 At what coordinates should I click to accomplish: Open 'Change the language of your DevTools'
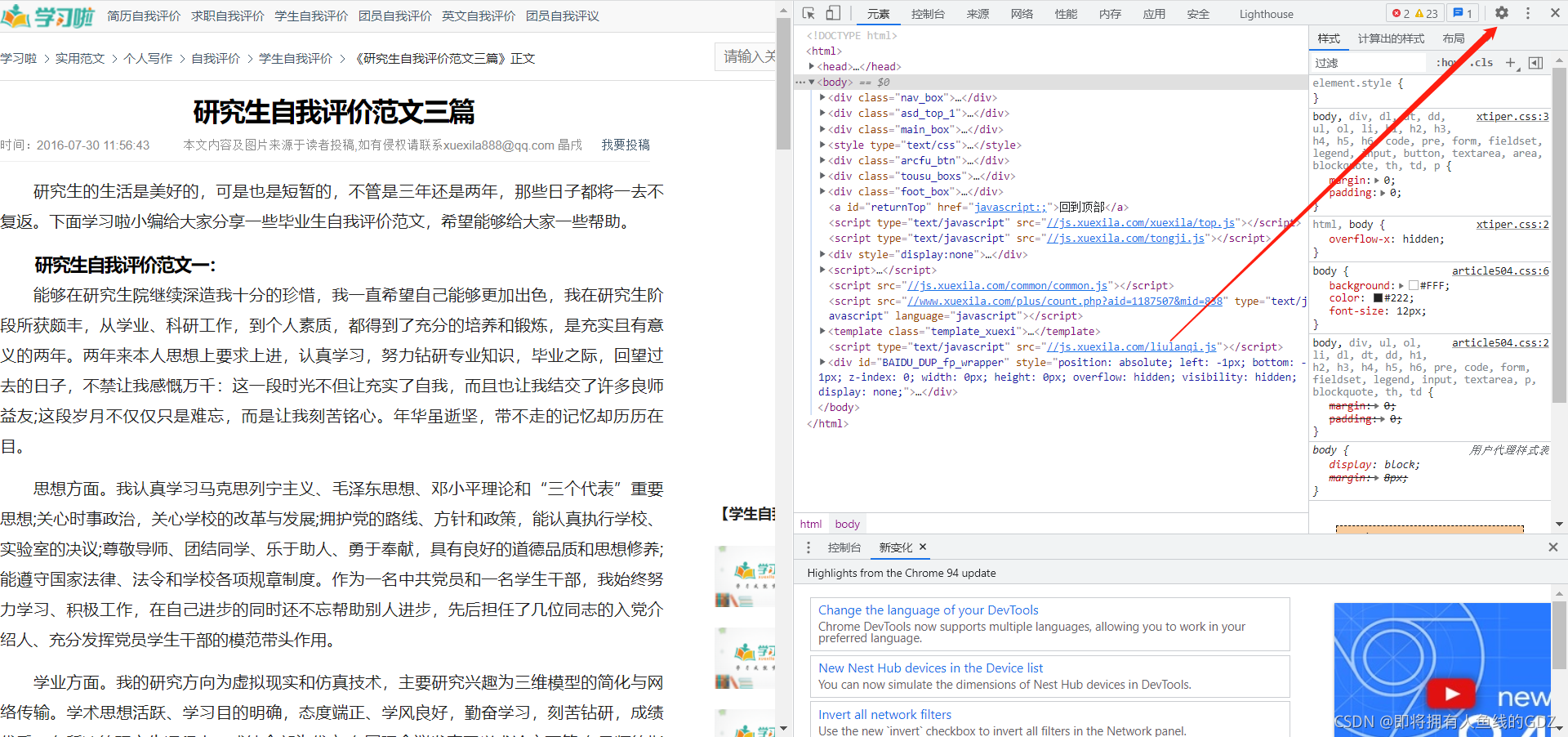(x=929, y=610)
